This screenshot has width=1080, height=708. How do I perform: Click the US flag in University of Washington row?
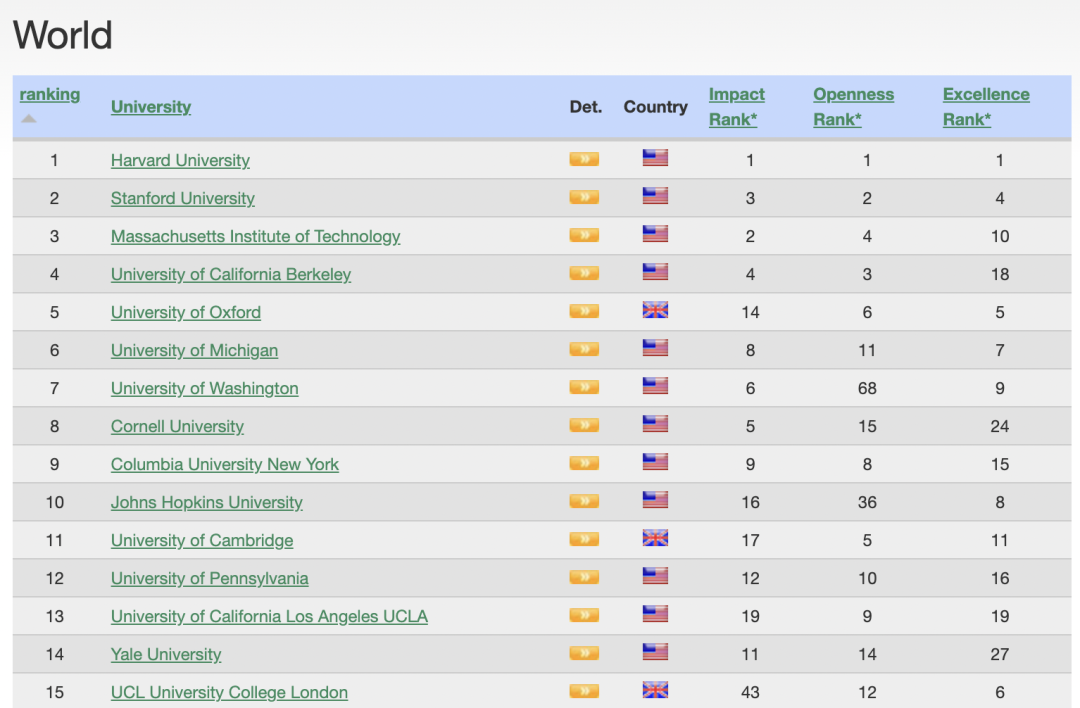pyautogui.click(x=655, y=386)
